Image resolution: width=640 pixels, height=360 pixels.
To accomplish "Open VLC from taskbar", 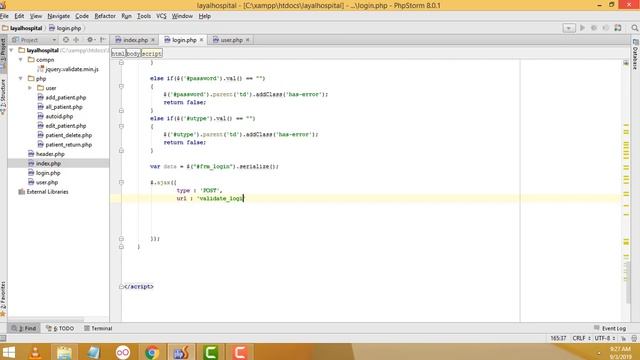I will [36, 352].
